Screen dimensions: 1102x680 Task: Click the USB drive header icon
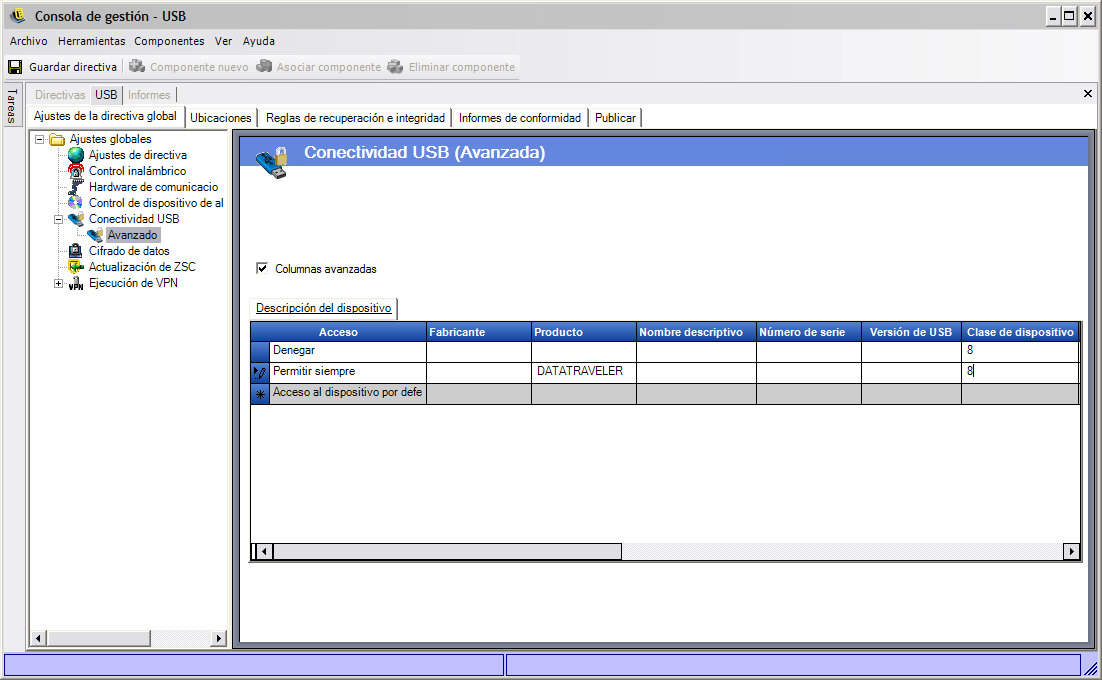point(272,162)
